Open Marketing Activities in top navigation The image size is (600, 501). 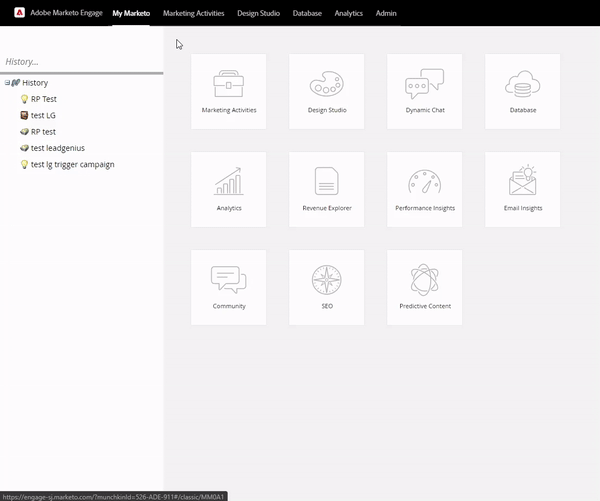[194, 13]
